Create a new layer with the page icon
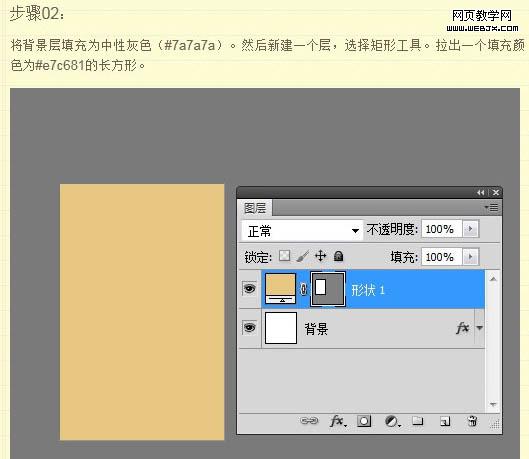This screenshot has height=459, width=529. click(445, 421)
